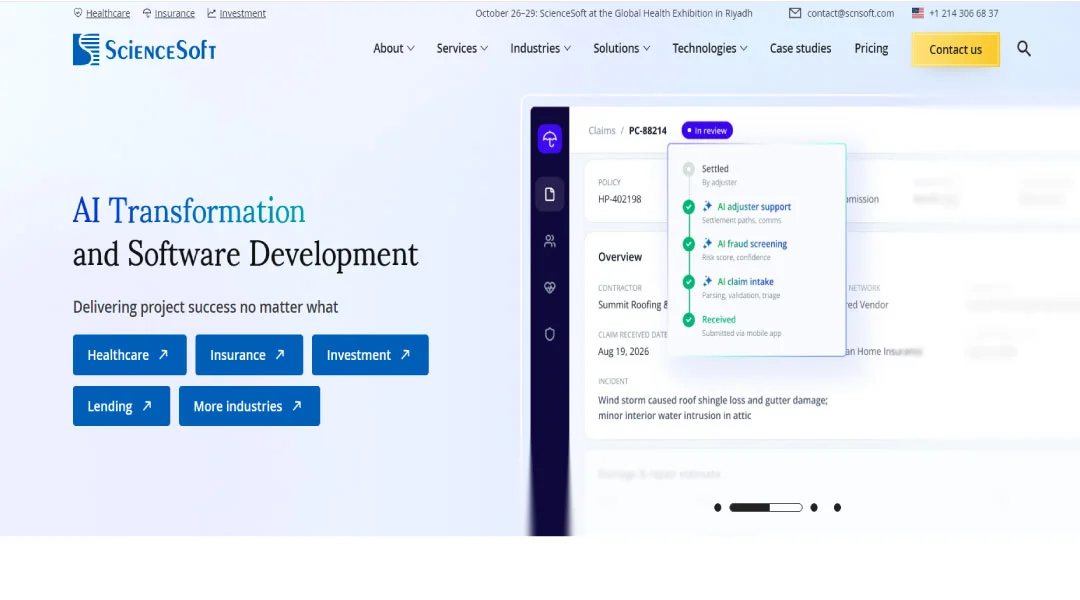Image resolution: width=1080 pixels, height=600 pixels.
Task: Expand the Technologies dropdown menu
Action: click(710, 48)
